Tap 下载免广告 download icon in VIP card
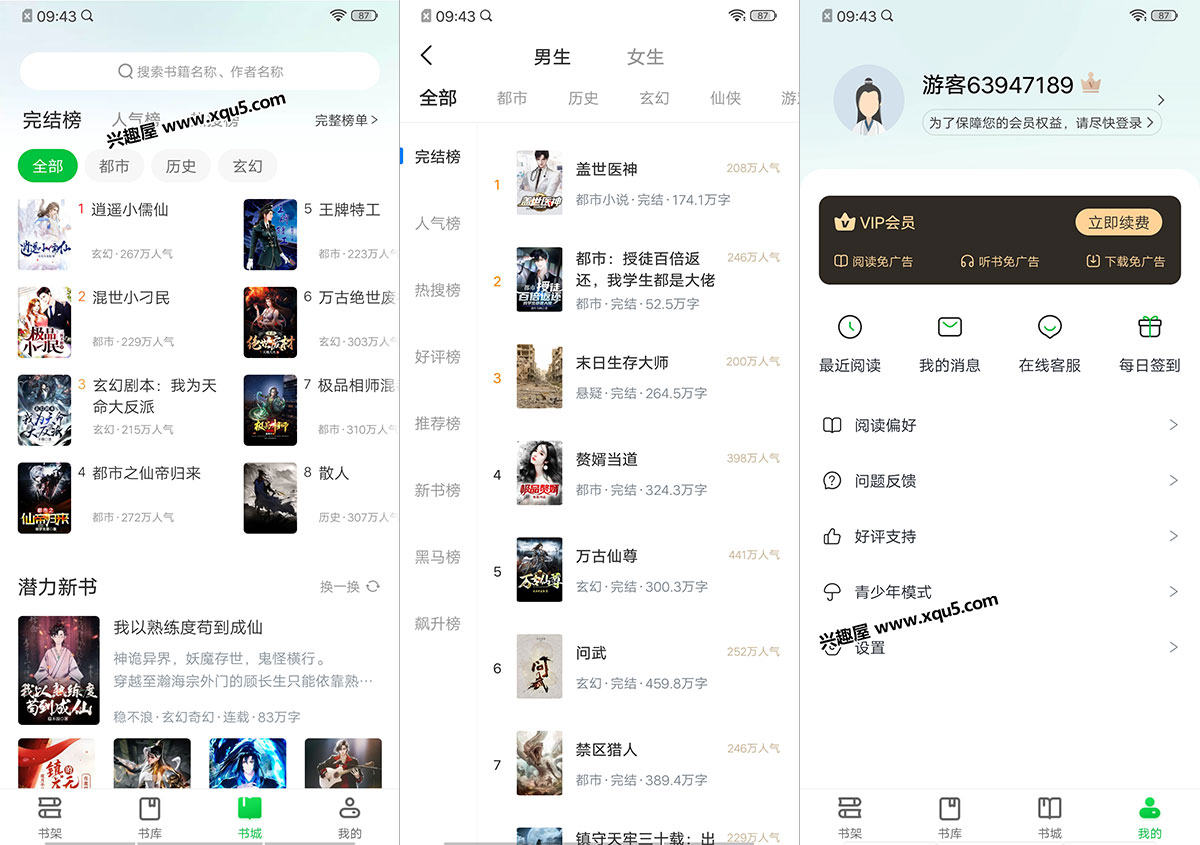This screenshot has width=1200, height=845. point(1093,261)
